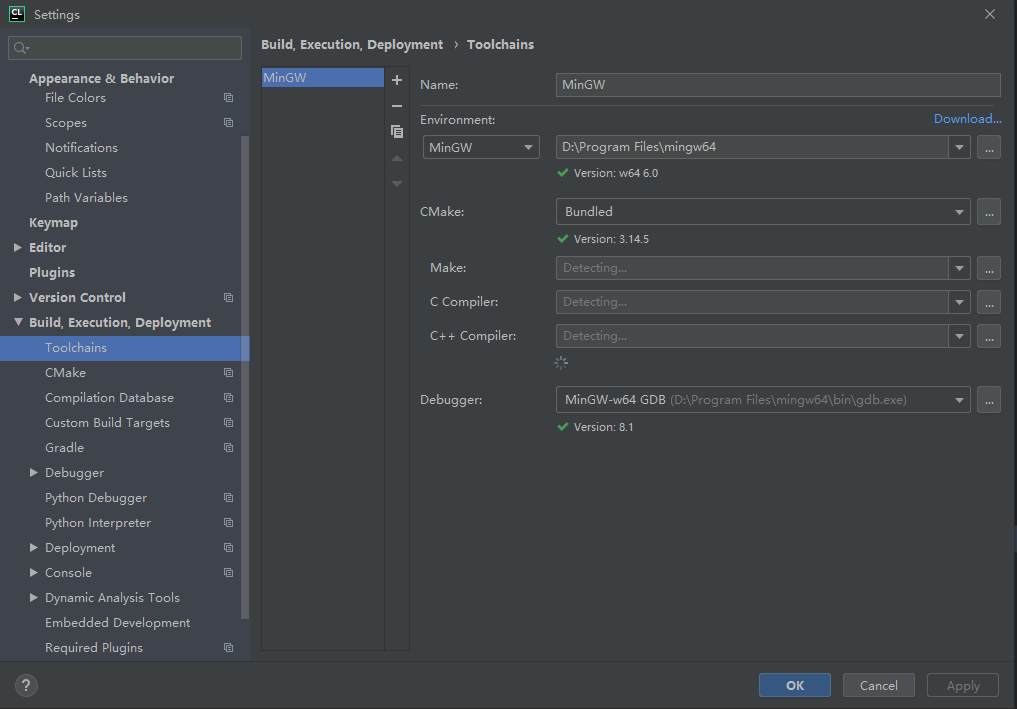
Task: Expand the Deployment subsection
Action: [x=34, y=547]
